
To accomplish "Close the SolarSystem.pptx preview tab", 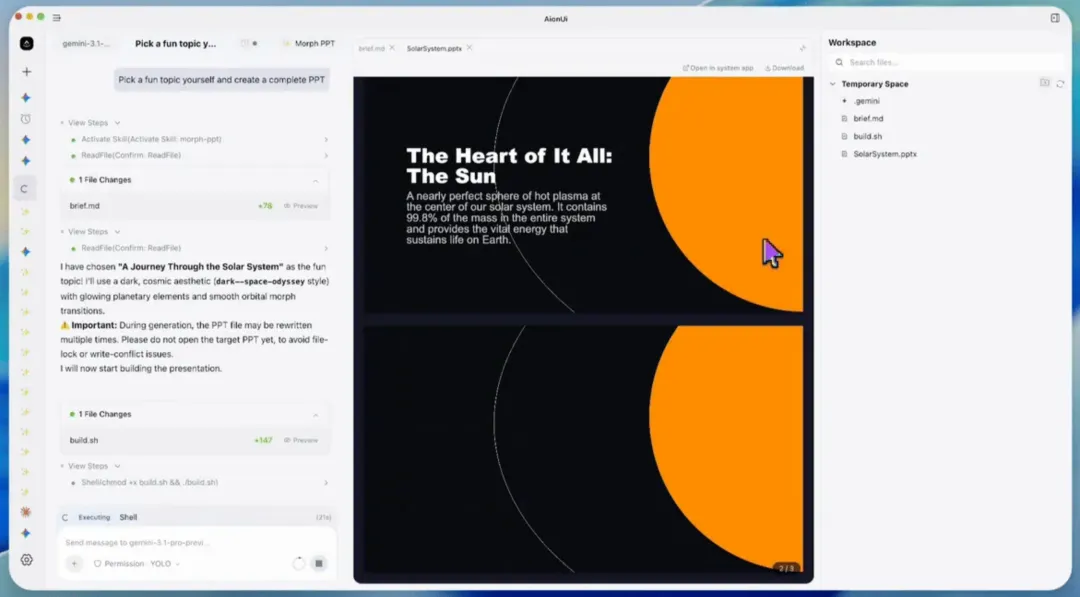I will [x=469, y=48].
